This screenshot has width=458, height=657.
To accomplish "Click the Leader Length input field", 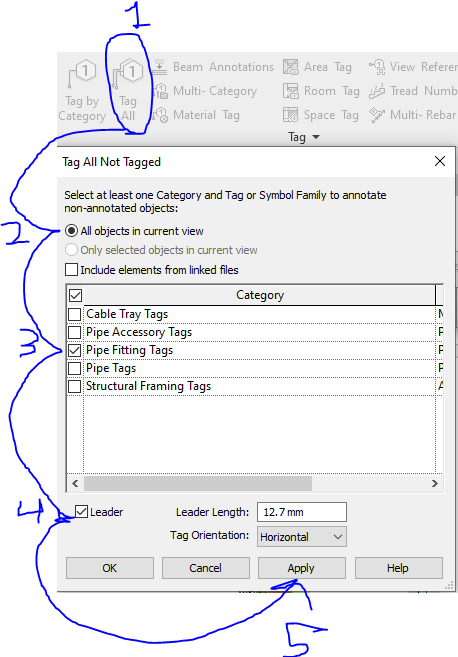I will point(302,512).
